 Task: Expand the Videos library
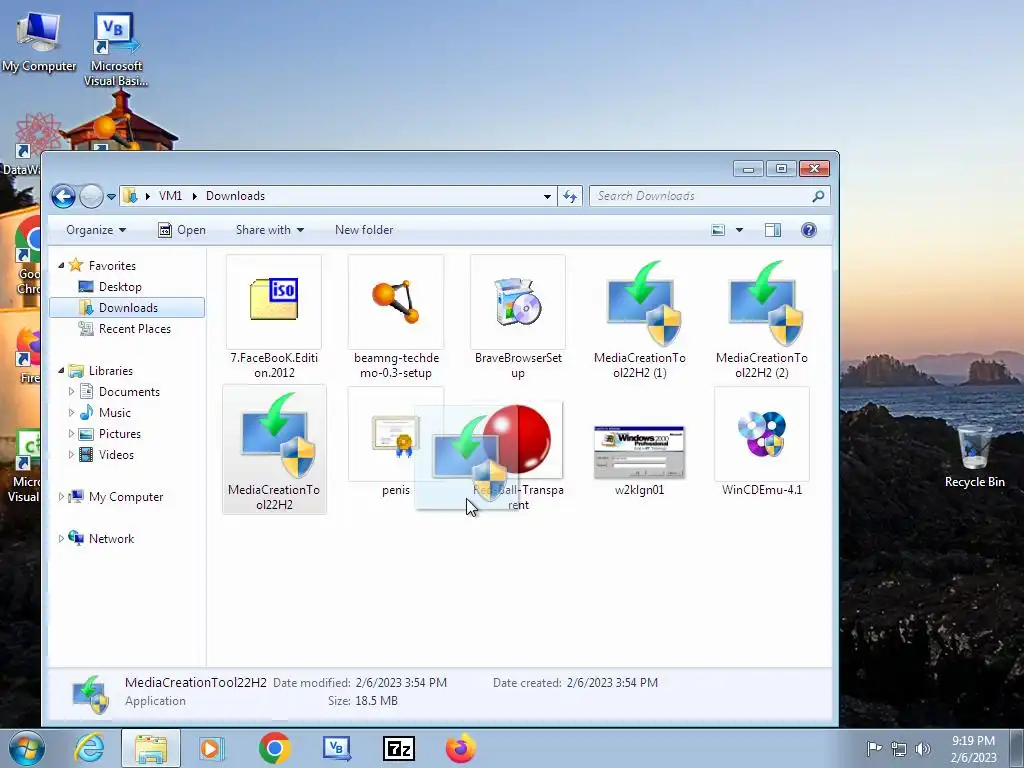coord(71,455)
